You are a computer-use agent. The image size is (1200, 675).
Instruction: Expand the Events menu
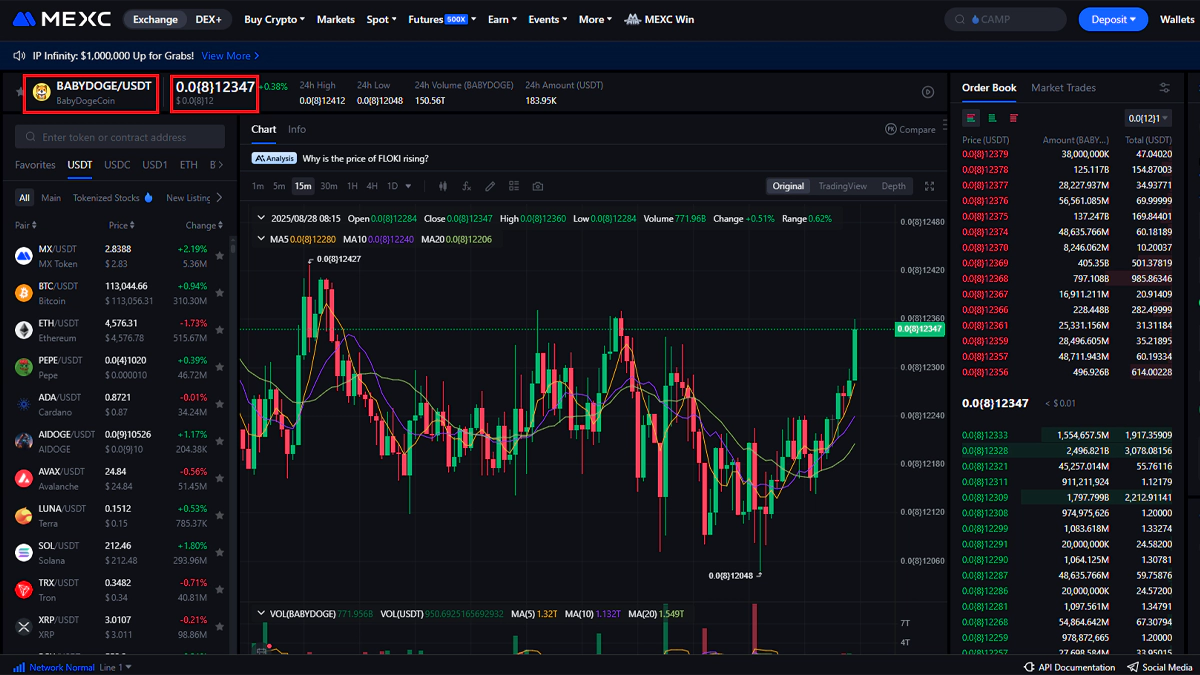(547, 19)
